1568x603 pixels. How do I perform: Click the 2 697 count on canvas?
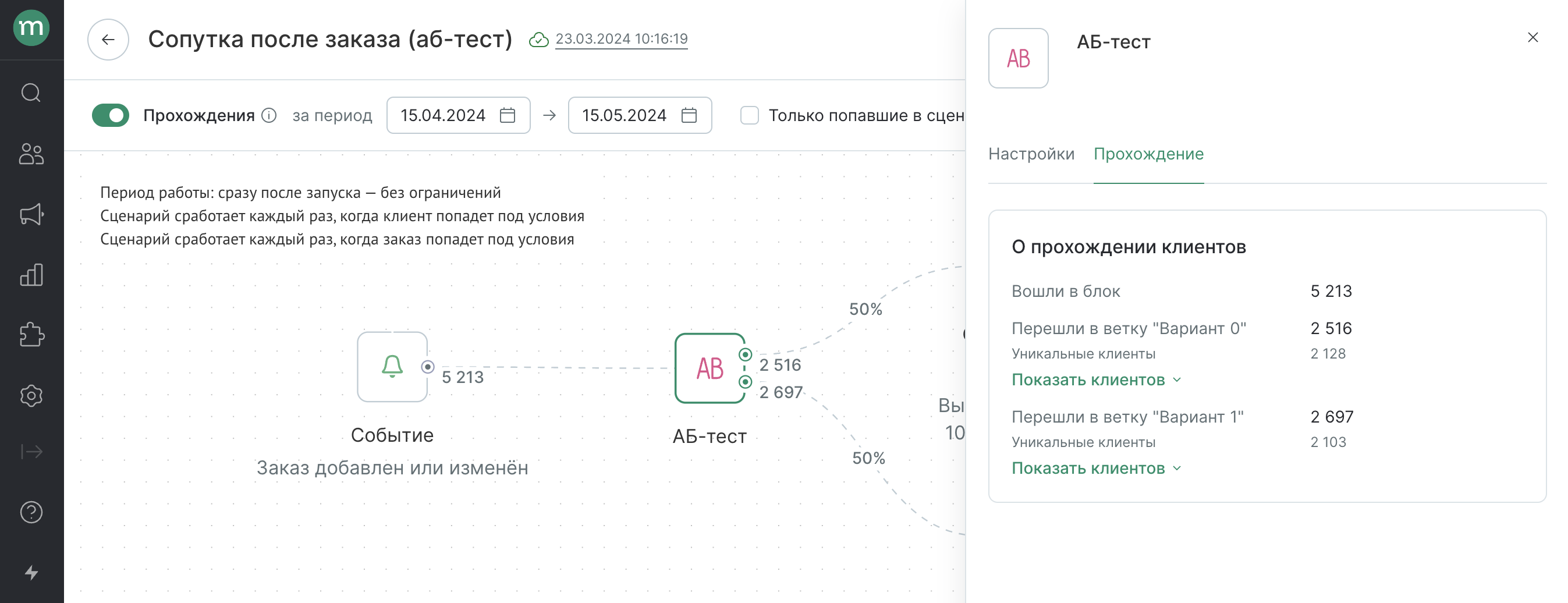pyautogui.click(x=781, y=392)
